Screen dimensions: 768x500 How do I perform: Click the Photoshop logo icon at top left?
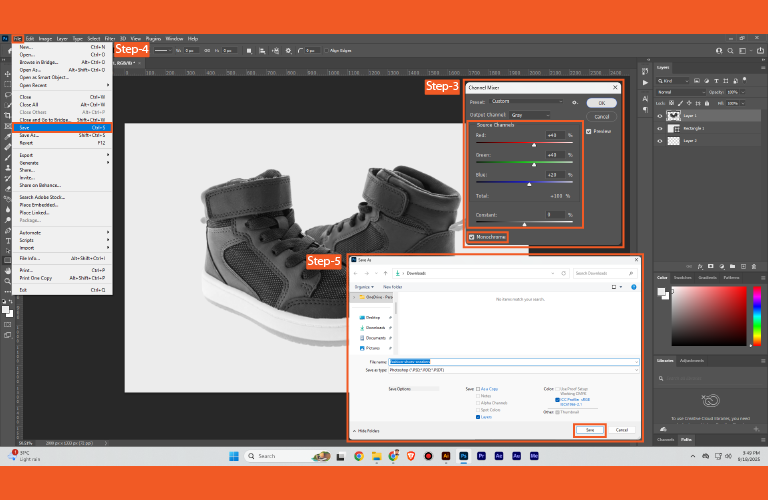5,38
